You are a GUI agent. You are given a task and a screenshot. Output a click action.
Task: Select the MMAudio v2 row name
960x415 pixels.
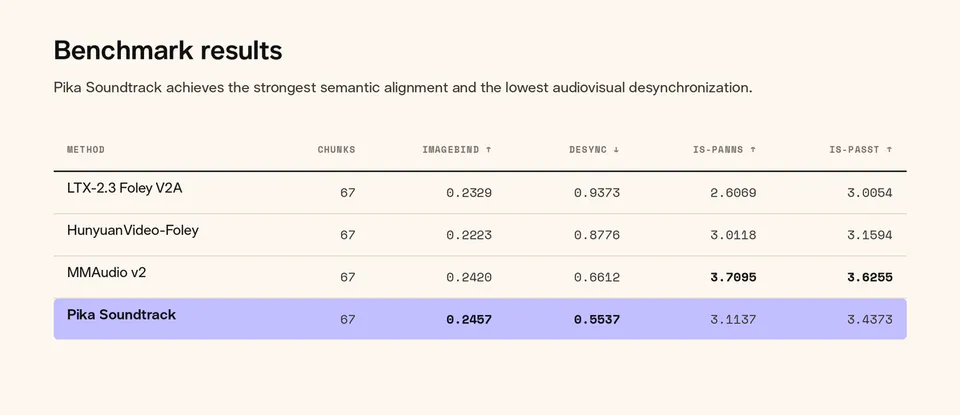pyautogui.click(x=107, y=273)
